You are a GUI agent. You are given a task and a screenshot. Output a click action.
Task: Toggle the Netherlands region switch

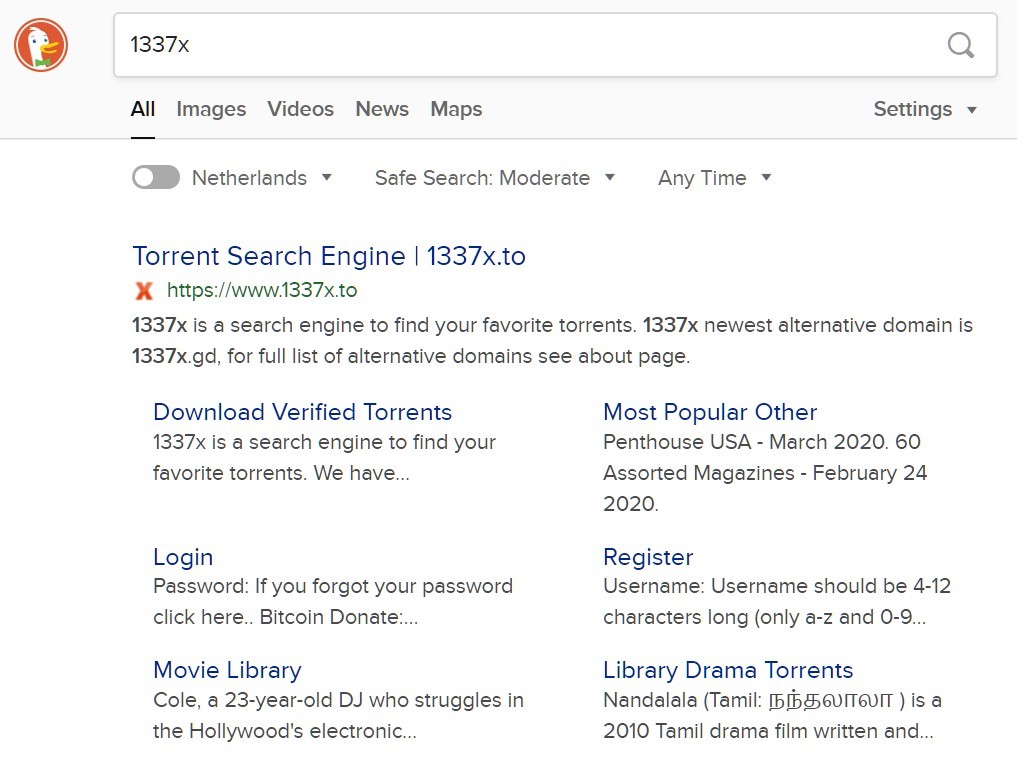156,177
